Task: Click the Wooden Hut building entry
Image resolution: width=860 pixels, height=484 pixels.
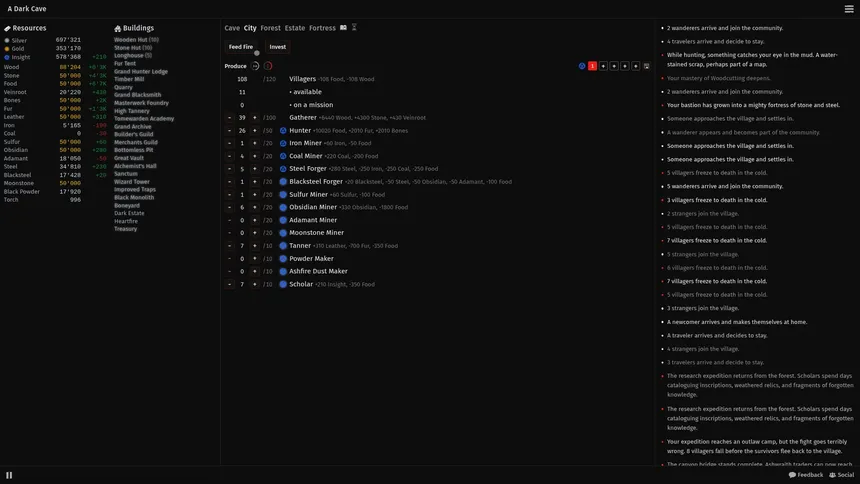Action: pyautogui.click(x=136, y=40)
